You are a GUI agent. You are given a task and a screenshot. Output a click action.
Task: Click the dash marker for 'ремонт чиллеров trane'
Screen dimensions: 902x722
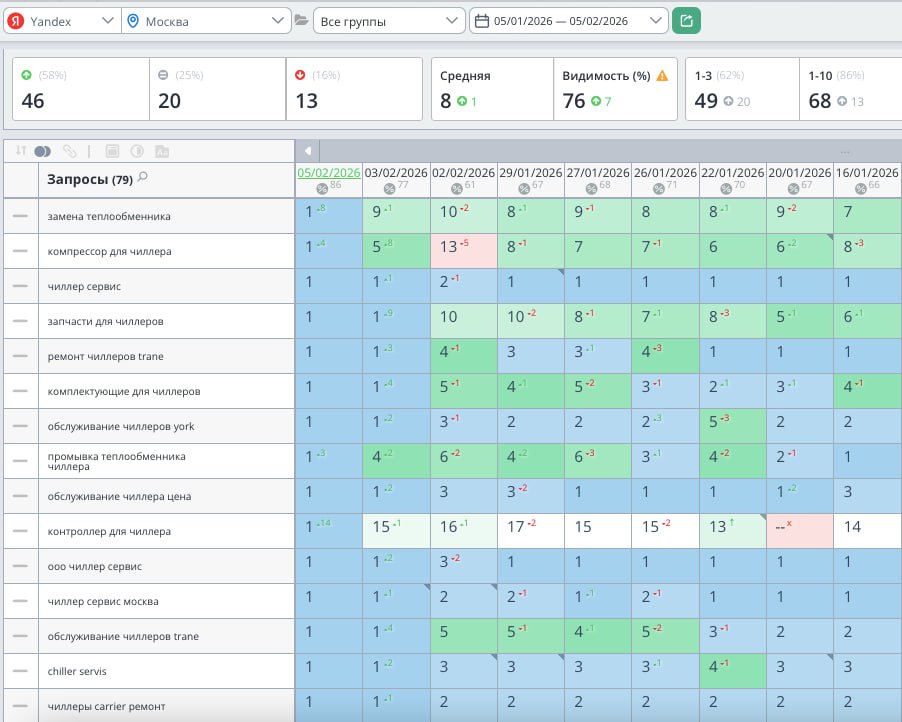(x=20, y=356)
